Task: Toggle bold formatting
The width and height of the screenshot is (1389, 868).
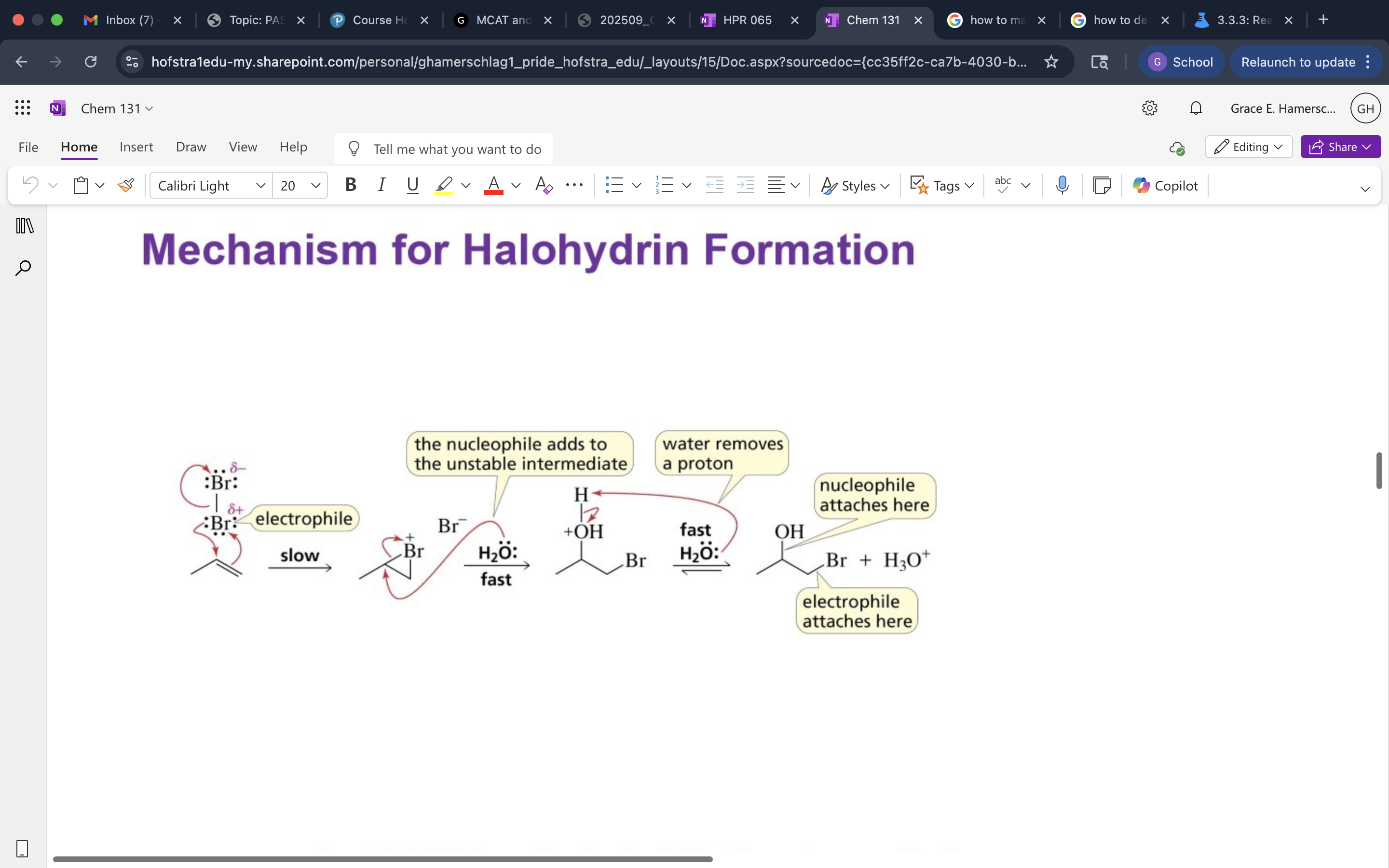Action: pyautogui.click(x=351, y=186)
